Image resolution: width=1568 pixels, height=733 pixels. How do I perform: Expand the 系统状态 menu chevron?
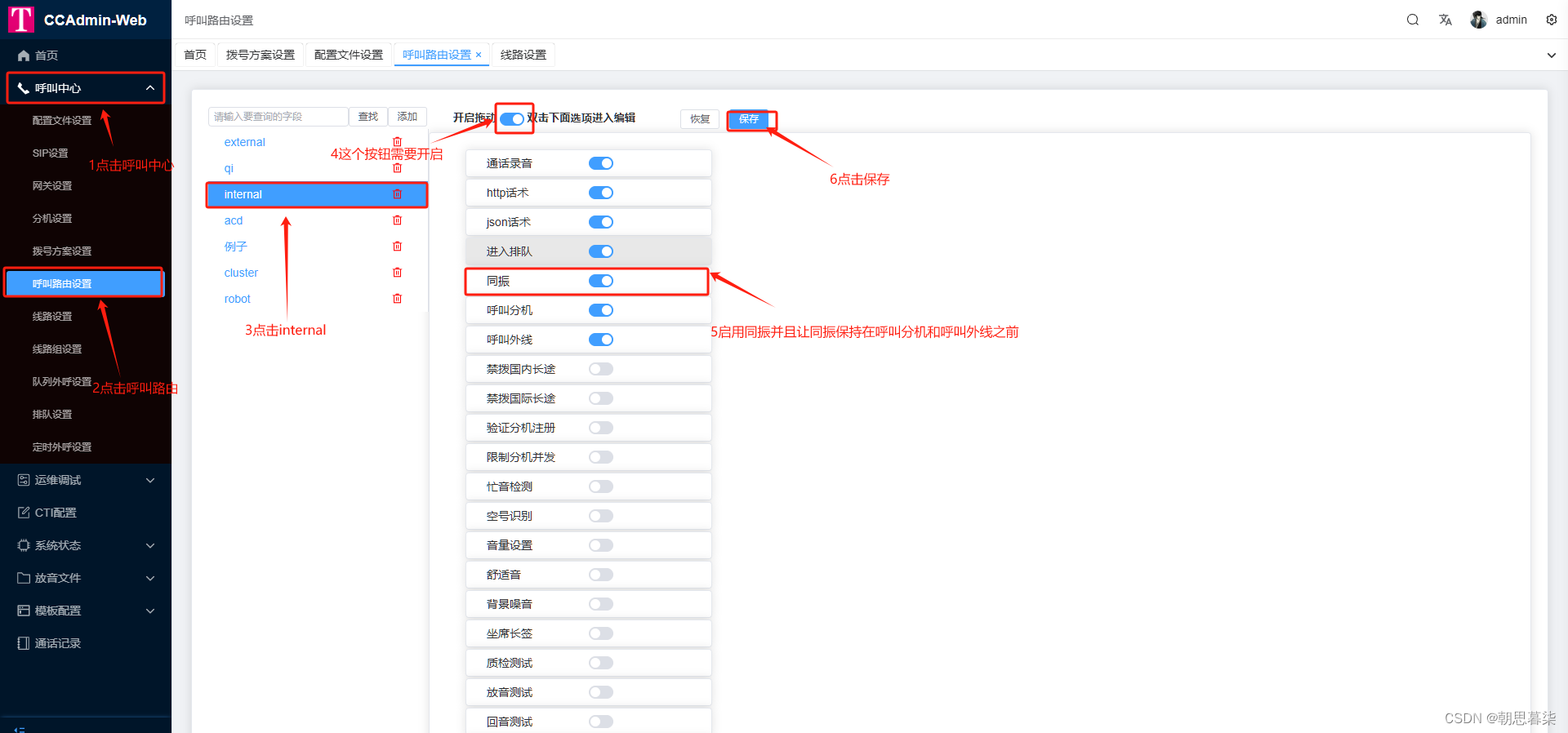point(150,545)
